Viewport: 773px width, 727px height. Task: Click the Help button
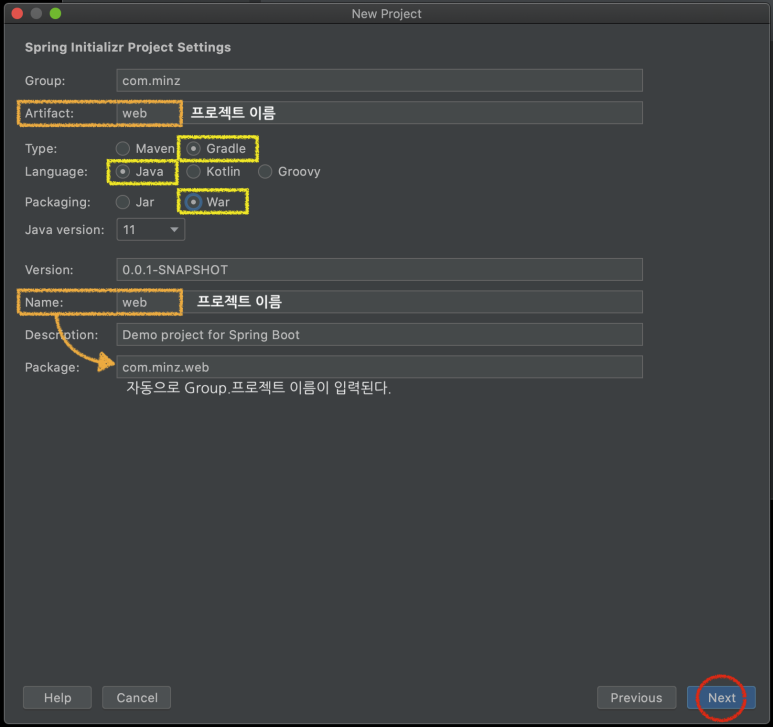pos(57,697)
